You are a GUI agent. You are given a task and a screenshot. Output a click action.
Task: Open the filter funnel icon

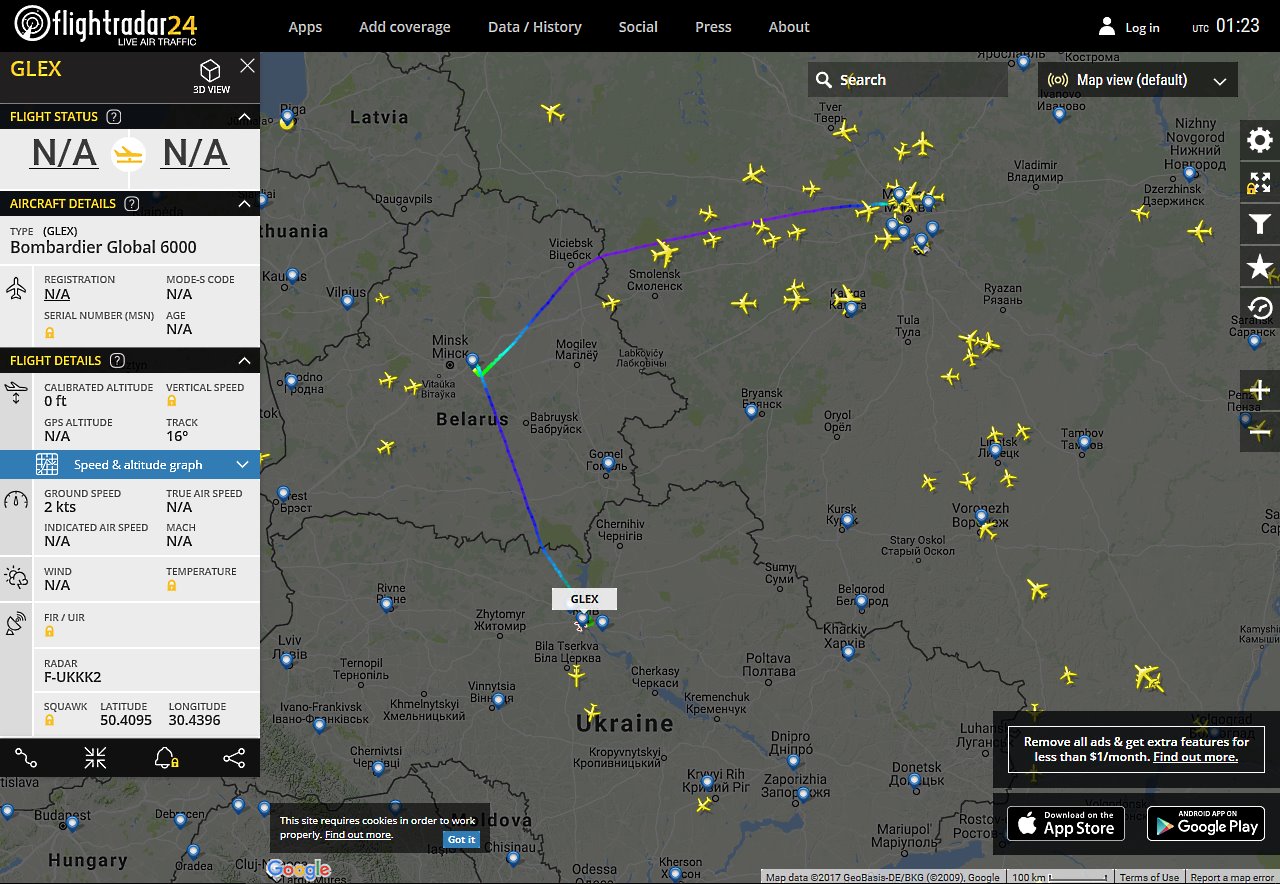(1260, 226)
